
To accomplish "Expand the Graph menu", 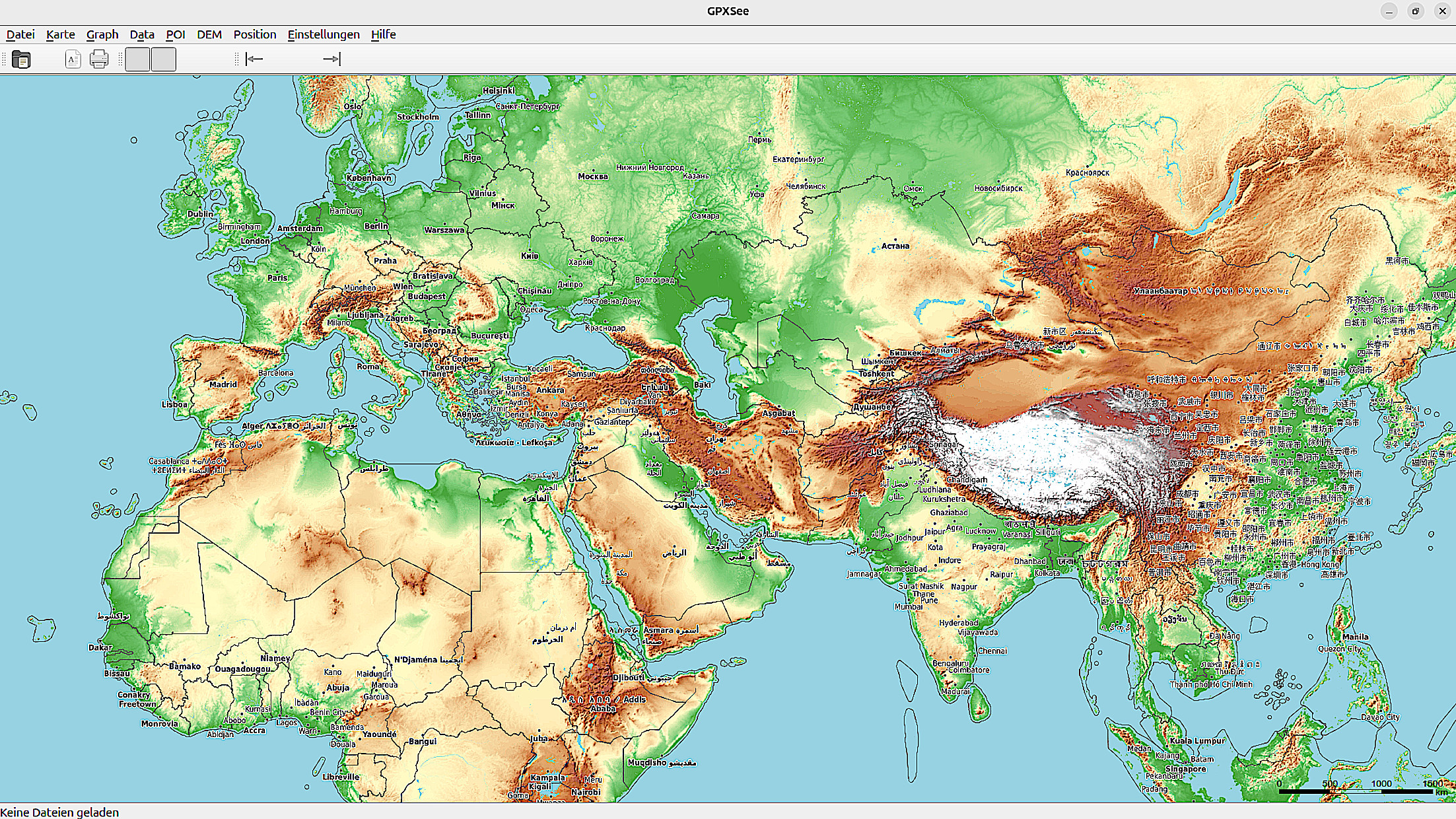I will pos(102,34).
